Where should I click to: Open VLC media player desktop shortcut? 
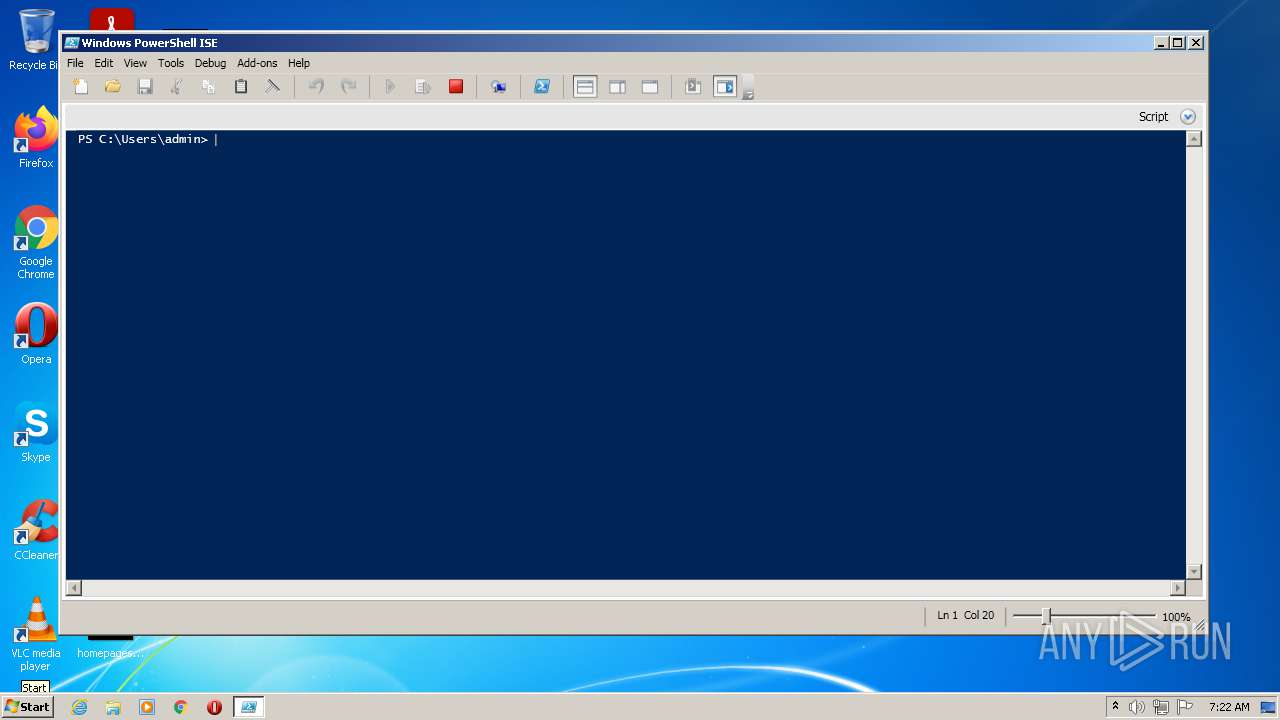35,635
